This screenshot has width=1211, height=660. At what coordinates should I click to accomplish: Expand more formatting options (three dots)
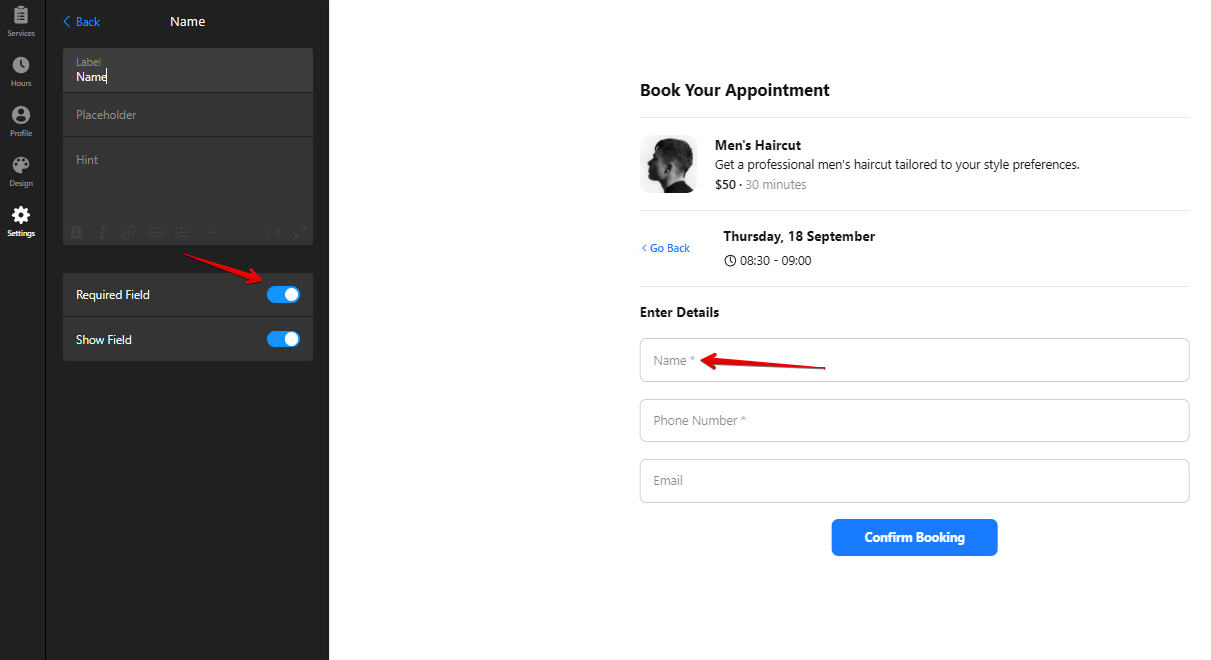point(209,233)
